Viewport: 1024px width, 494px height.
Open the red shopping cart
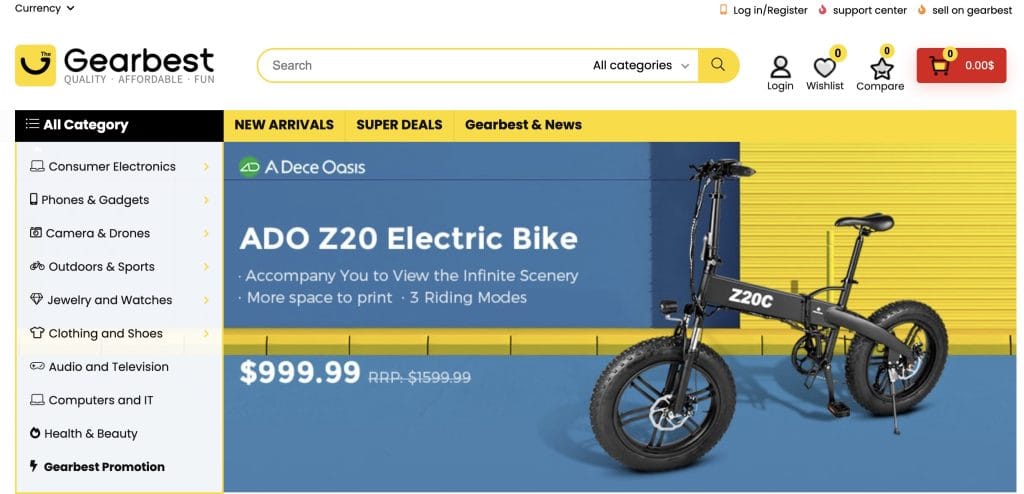pos(961,66)
